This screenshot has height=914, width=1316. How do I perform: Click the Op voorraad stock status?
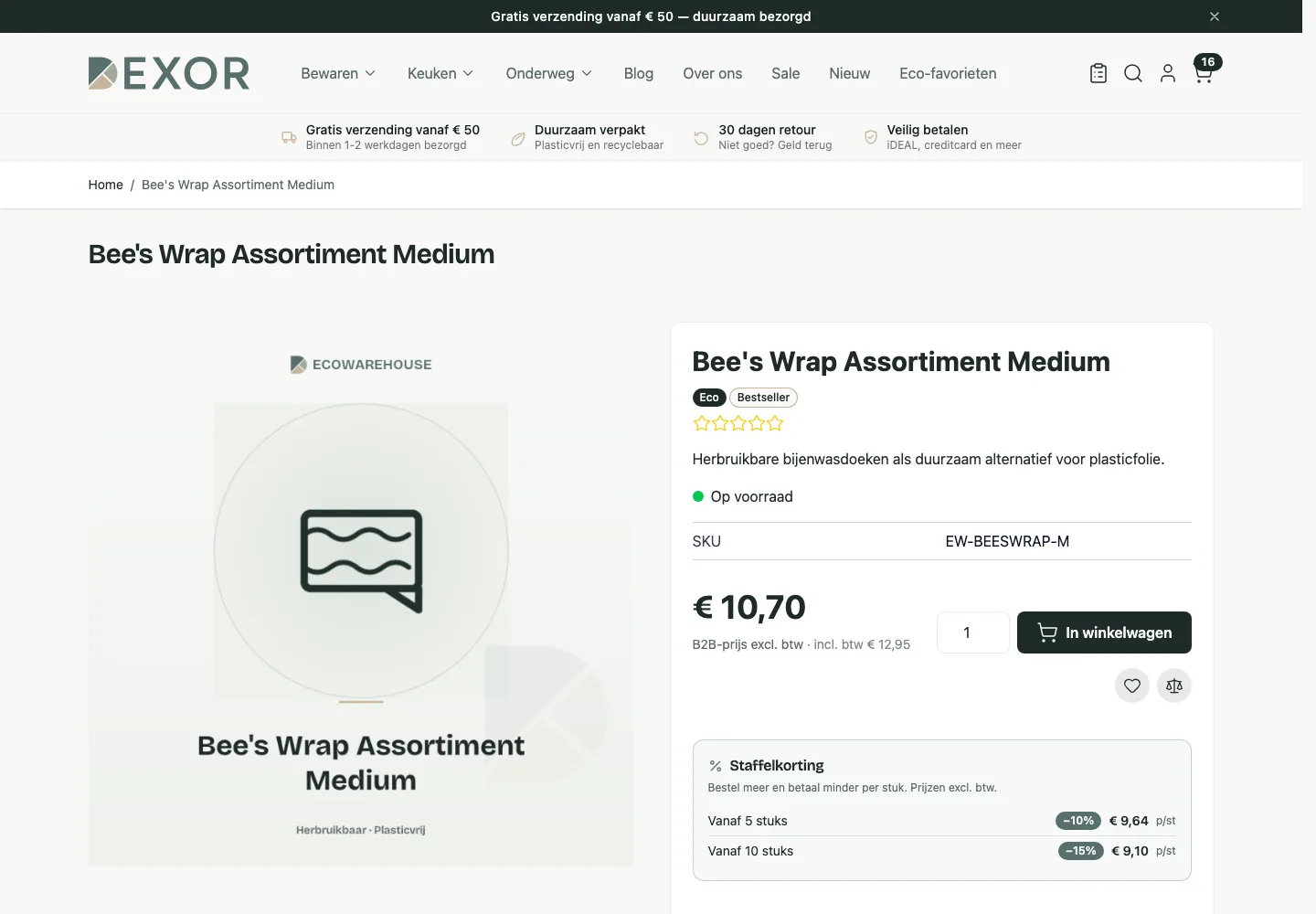point(743,496)
